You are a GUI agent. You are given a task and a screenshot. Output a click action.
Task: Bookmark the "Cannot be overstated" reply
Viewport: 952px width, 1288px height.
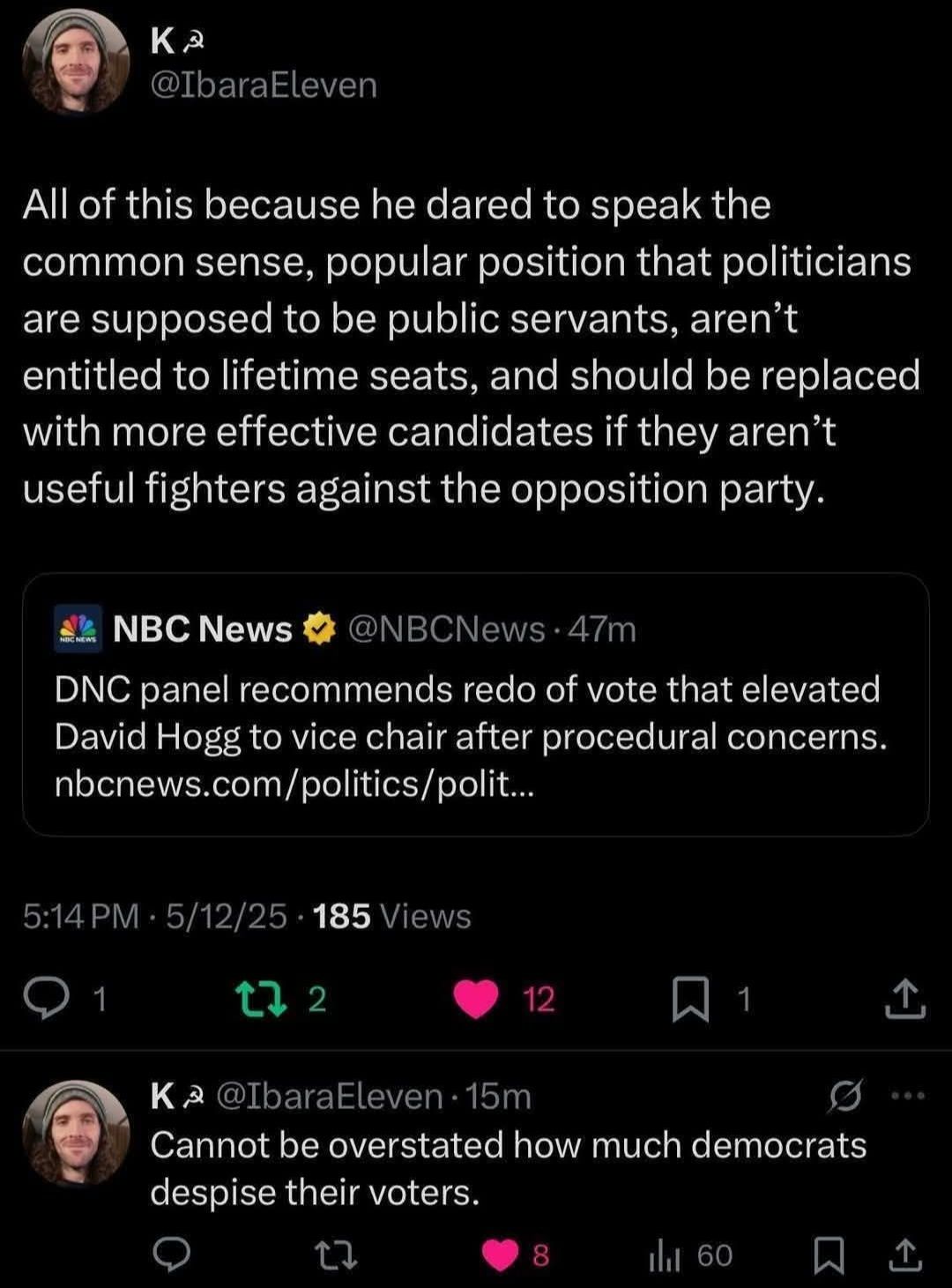pyautogui.click(x=828, y=1254)
